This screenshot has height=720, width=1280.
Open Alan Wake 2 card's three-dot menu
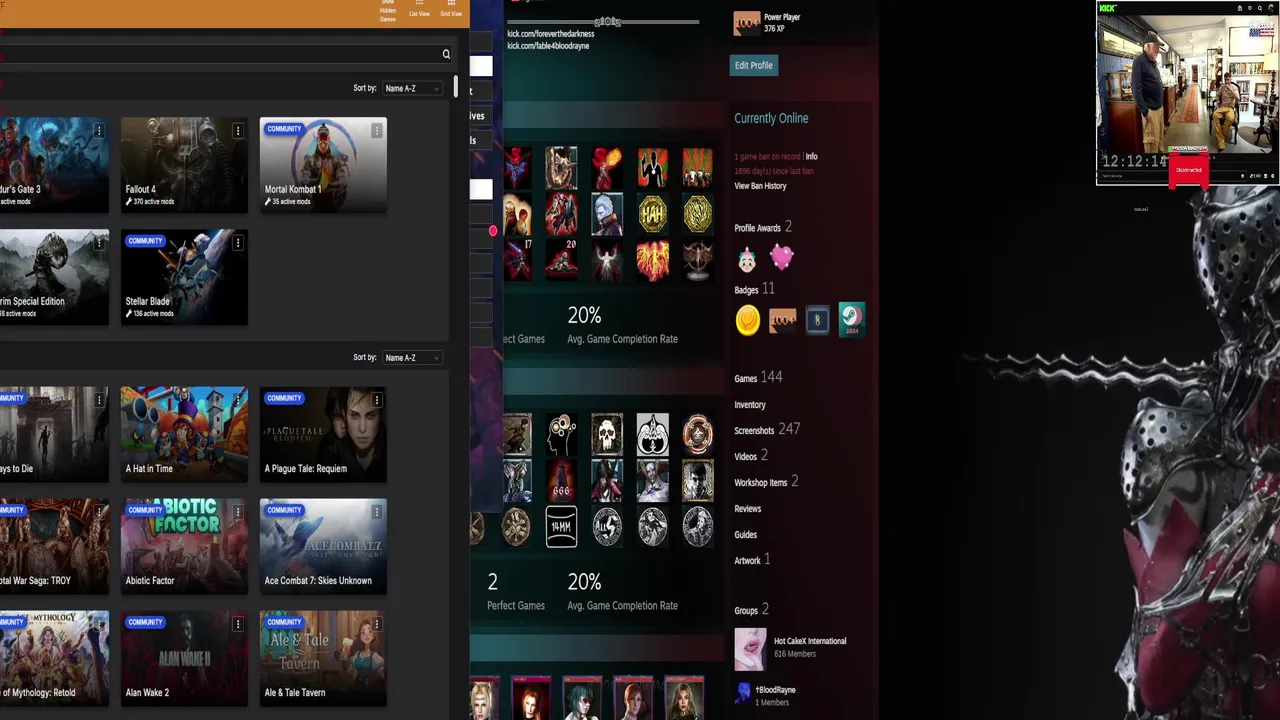click(x=237, y=624)
